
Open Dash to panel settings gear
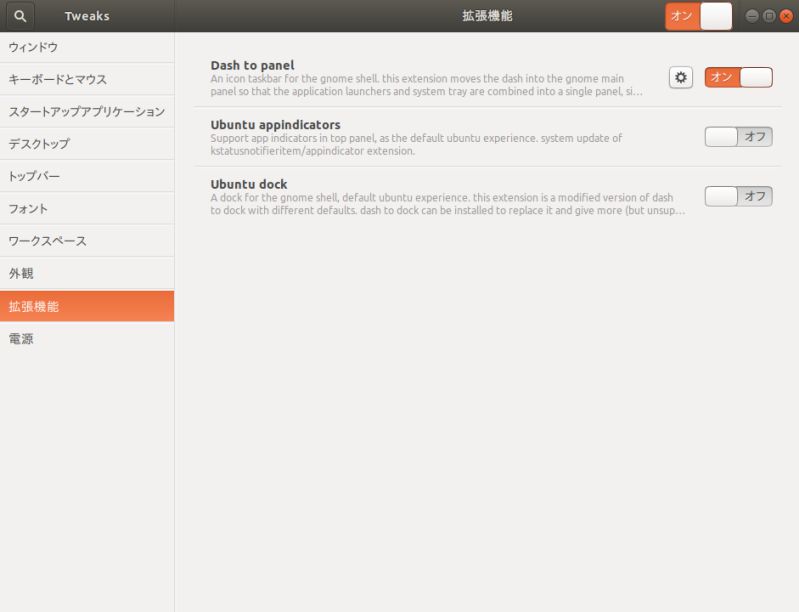tap(680, 77)
